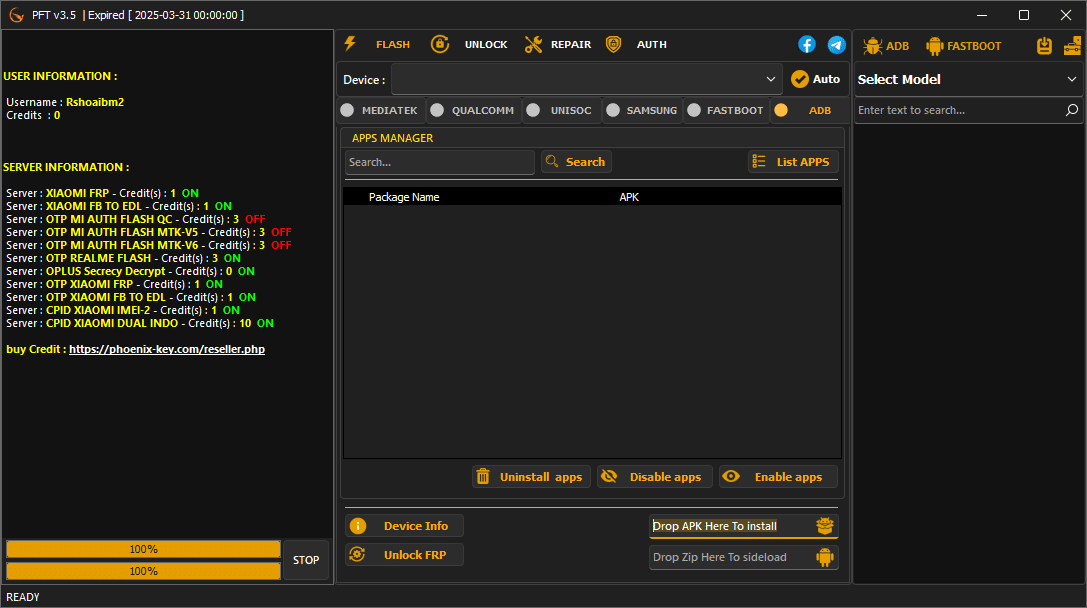Open the Unlock padlock tool
This screenshot has height=608, width=1087.
coord(440,44)
